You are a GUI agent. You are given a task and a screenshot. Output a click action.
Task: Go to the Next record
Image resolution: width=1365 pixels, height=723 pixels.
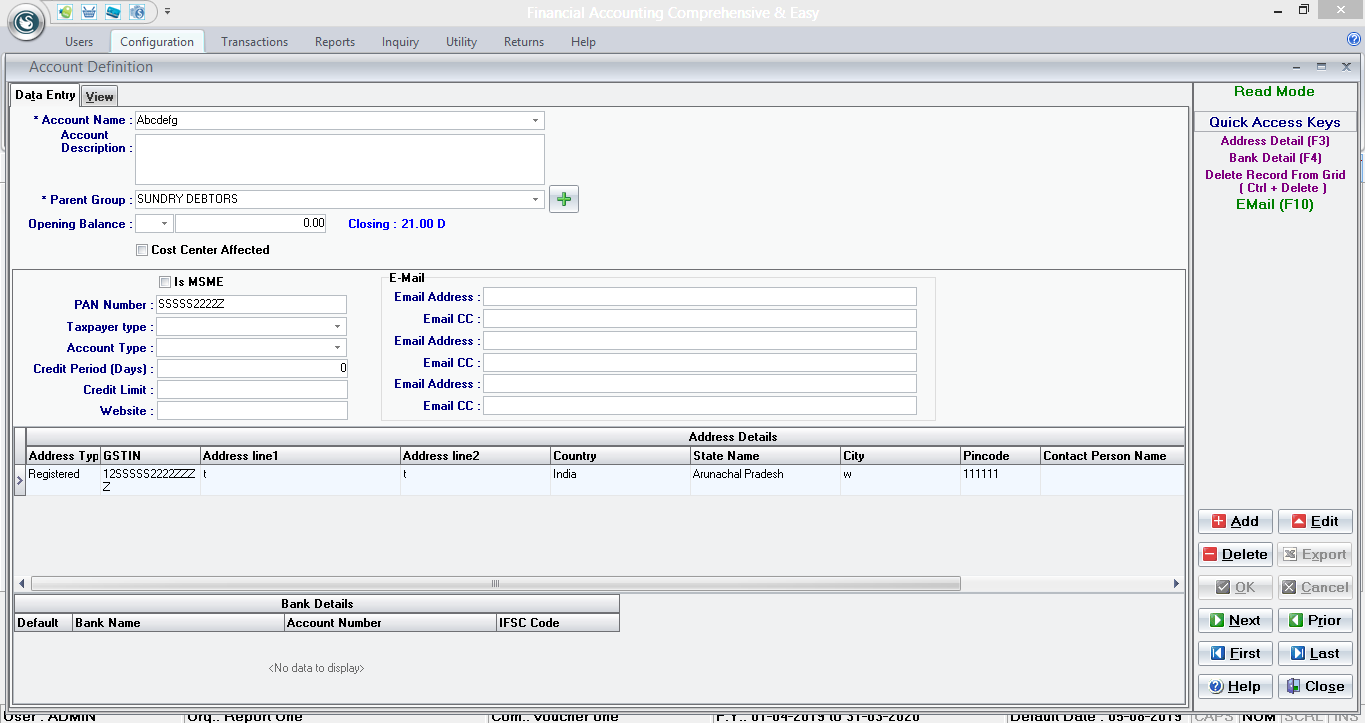coord(1235,620)
